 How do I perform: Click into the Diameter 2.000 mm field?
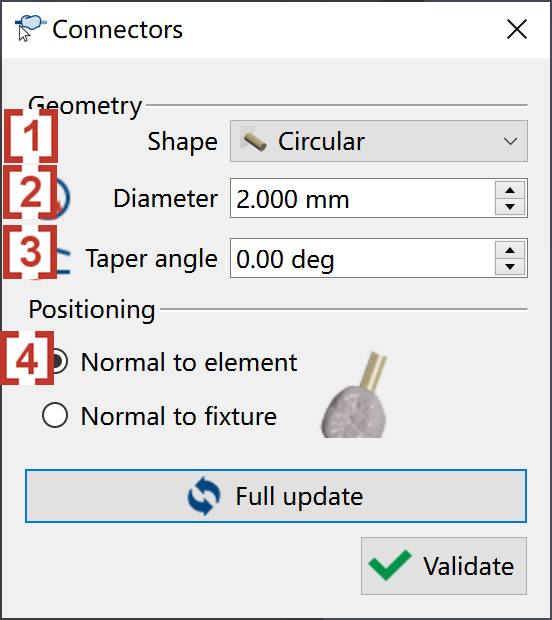click(x=362, y=198)
